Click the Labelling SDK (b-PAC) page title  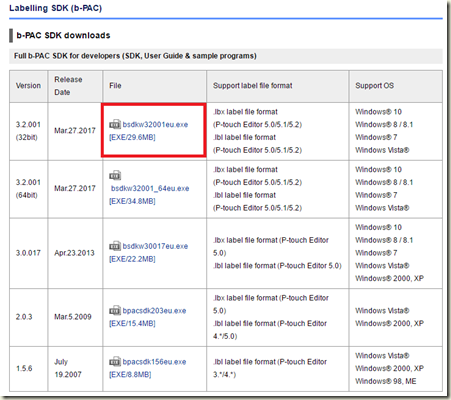(55, 8)
